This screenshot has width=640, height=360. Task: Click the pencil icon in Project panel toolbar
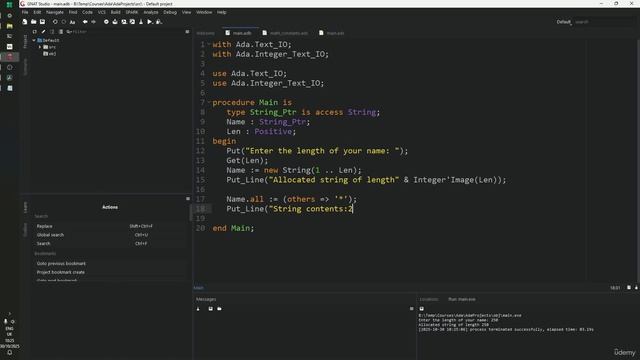click(43, 31)
